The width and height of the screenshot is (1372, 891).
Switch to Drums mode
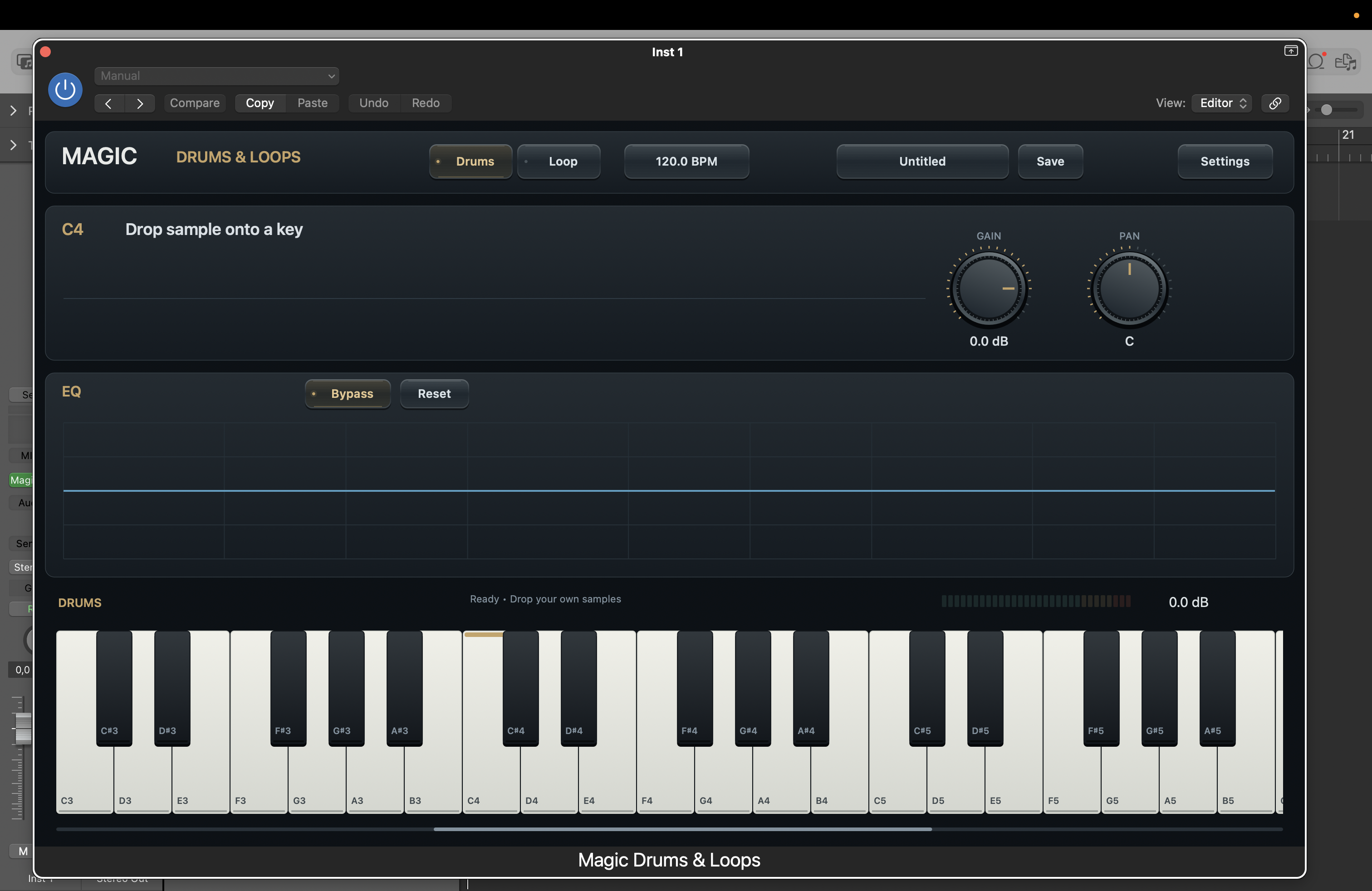click(x=470, y=162)
